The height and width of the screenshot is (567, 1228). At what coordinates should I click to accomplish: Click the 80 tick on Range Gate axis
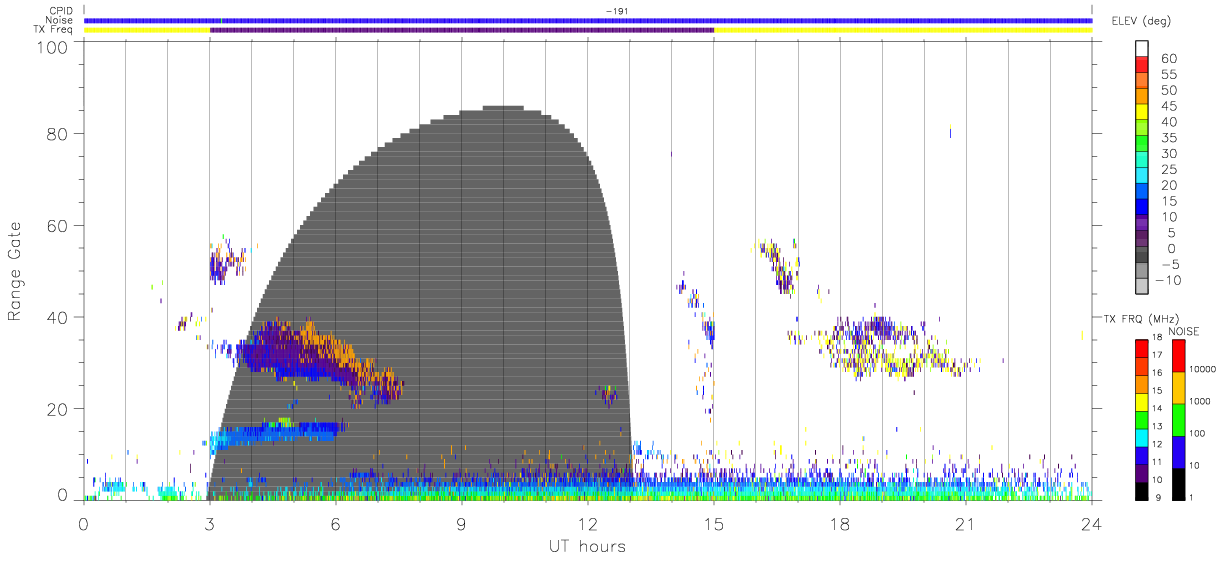[57, 133]
